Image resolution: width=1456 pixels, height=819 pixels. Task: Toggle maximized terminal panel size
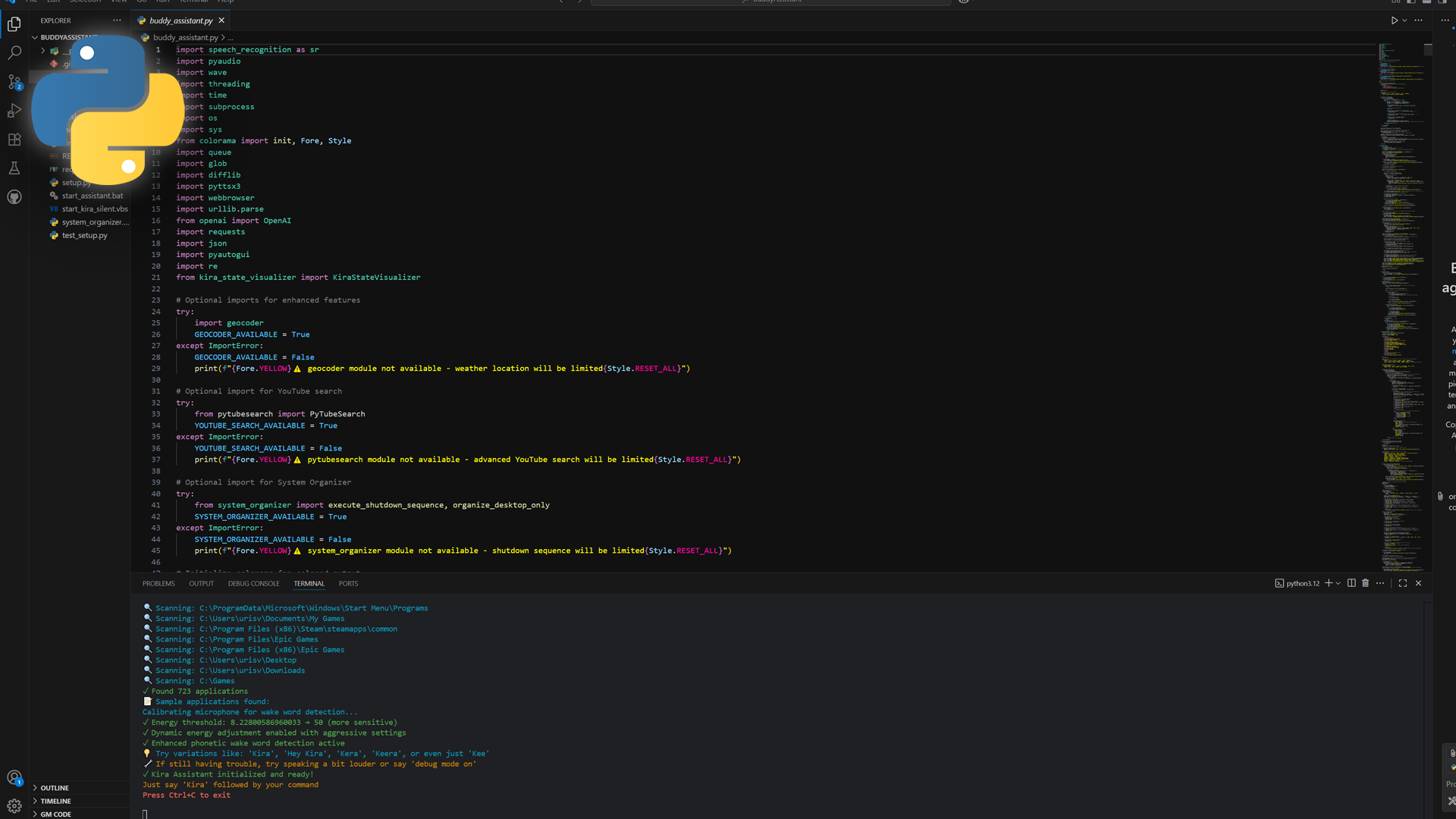(1402, 583)
